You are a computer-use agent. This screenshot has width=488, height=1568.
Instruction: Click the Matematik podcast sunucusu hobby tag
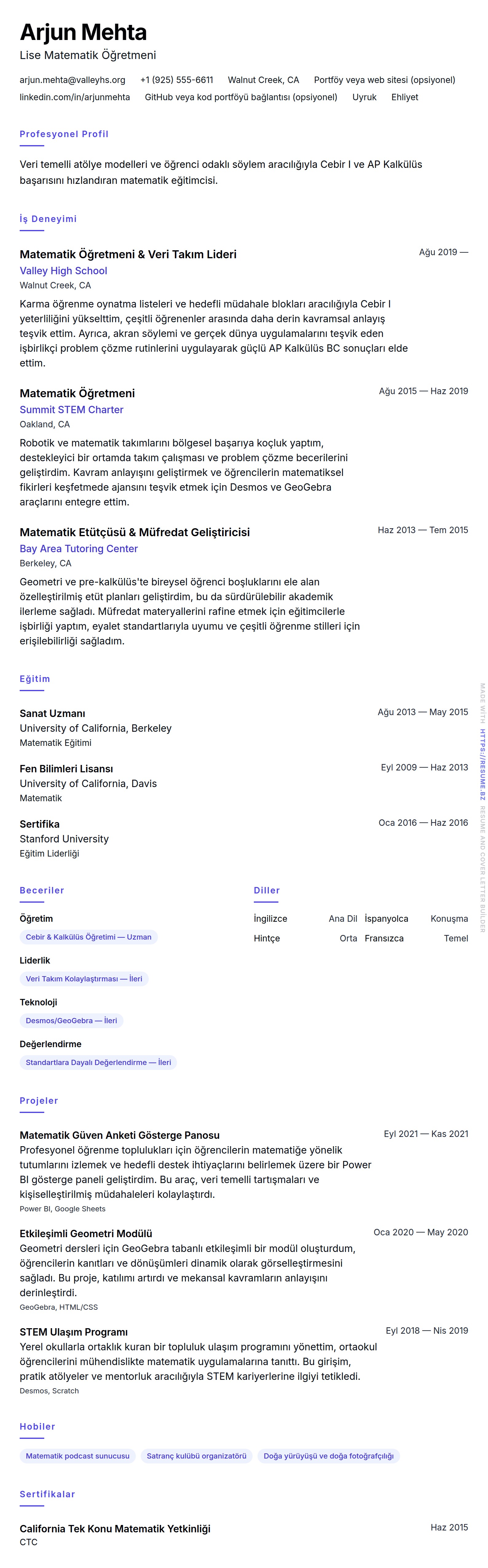(77, 1456)
